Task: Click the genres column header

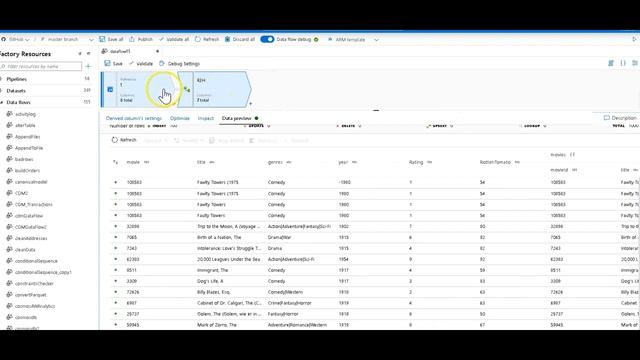Action: click(275, 162)
